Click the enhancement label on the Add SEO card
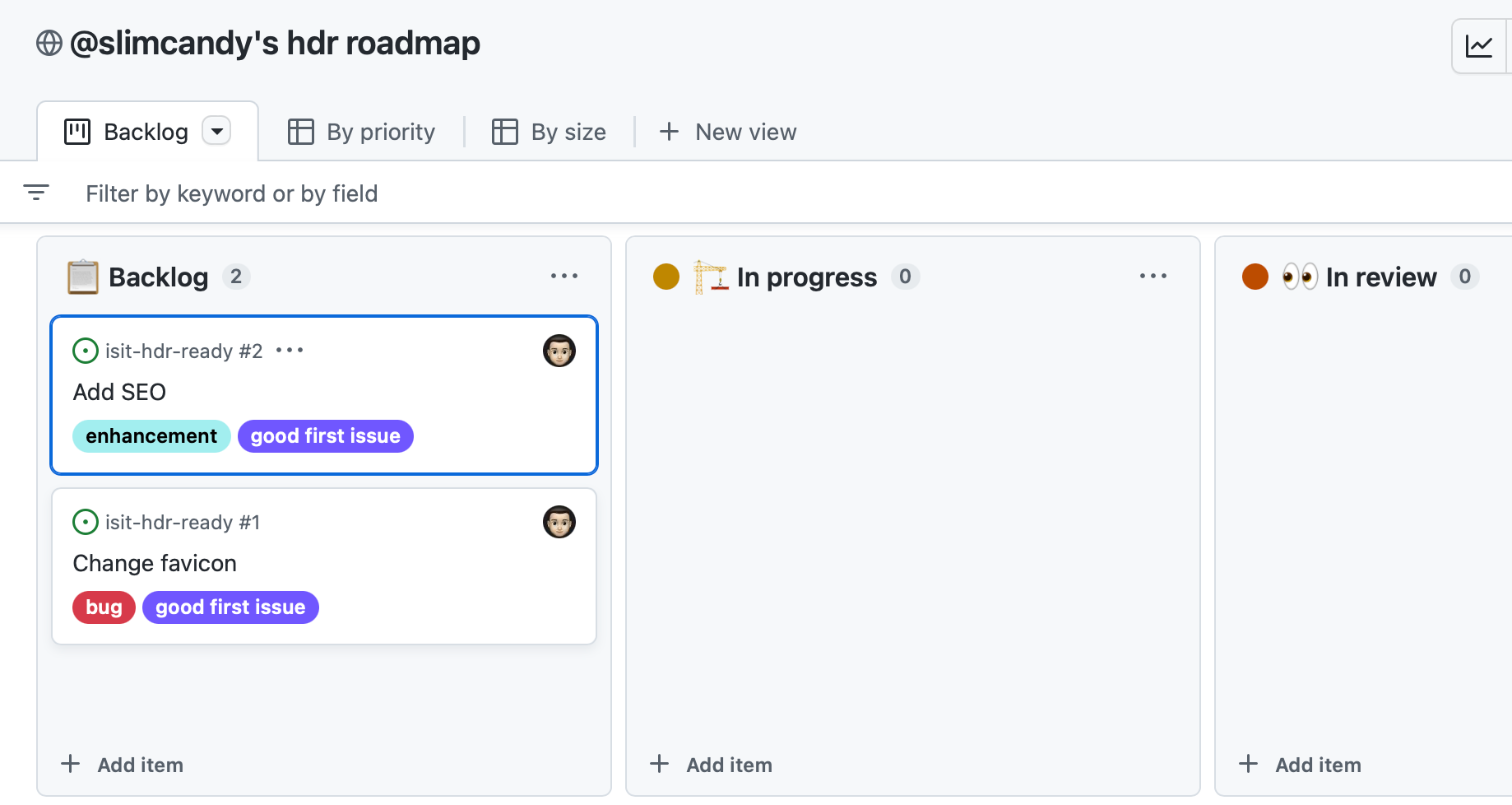 151,435
